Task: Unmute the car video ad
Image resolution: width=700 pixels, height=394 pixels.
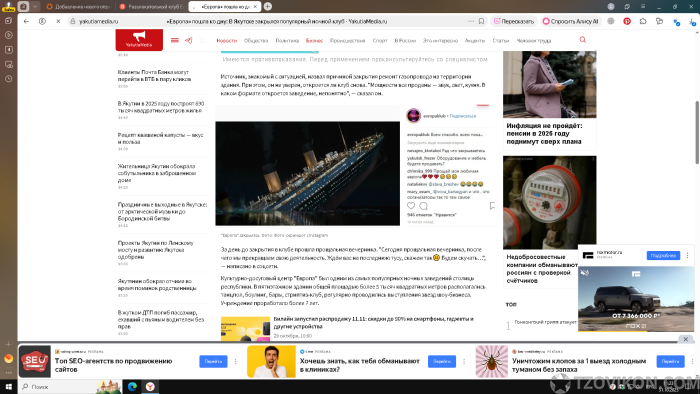Action: click(584, 272)
